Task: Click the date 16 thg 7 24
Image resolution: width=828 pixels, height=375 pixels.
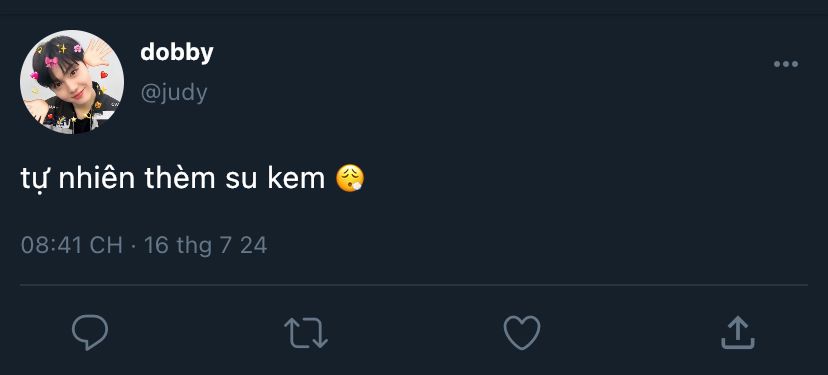Action: click(x=205, y=246)
